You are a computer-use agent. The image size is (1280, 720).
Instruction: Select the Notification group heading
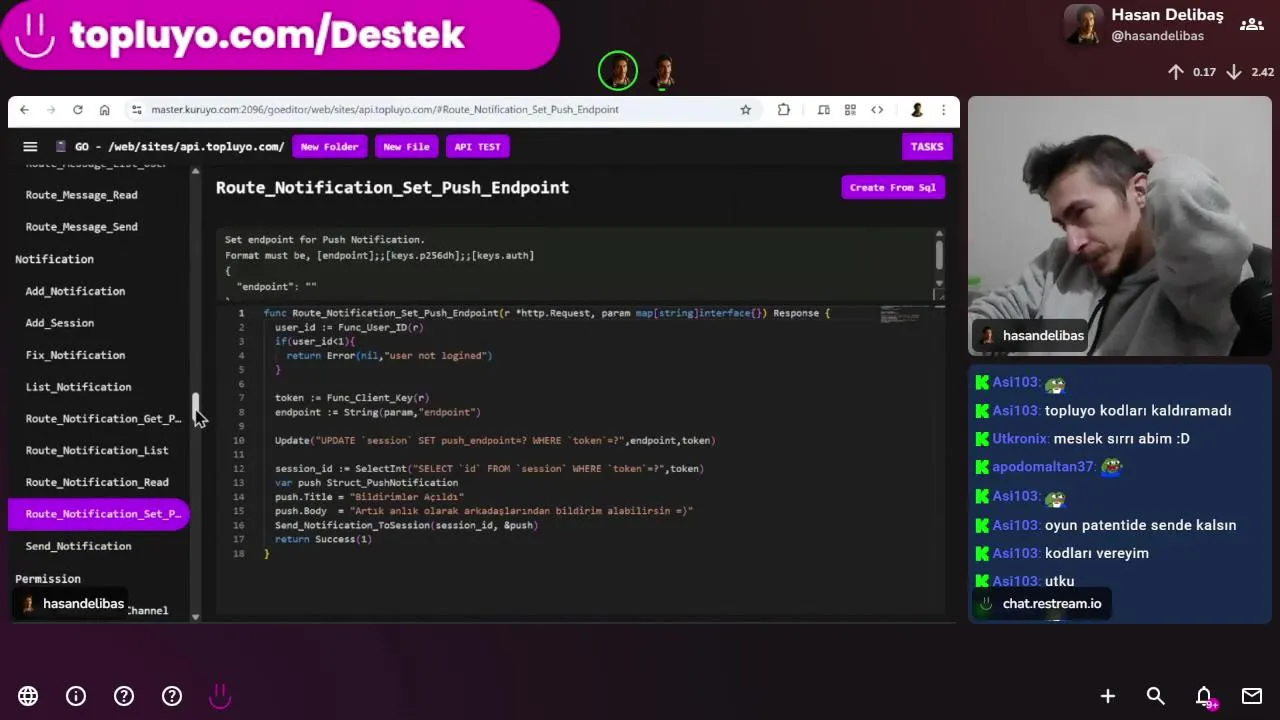pos(54,259)
